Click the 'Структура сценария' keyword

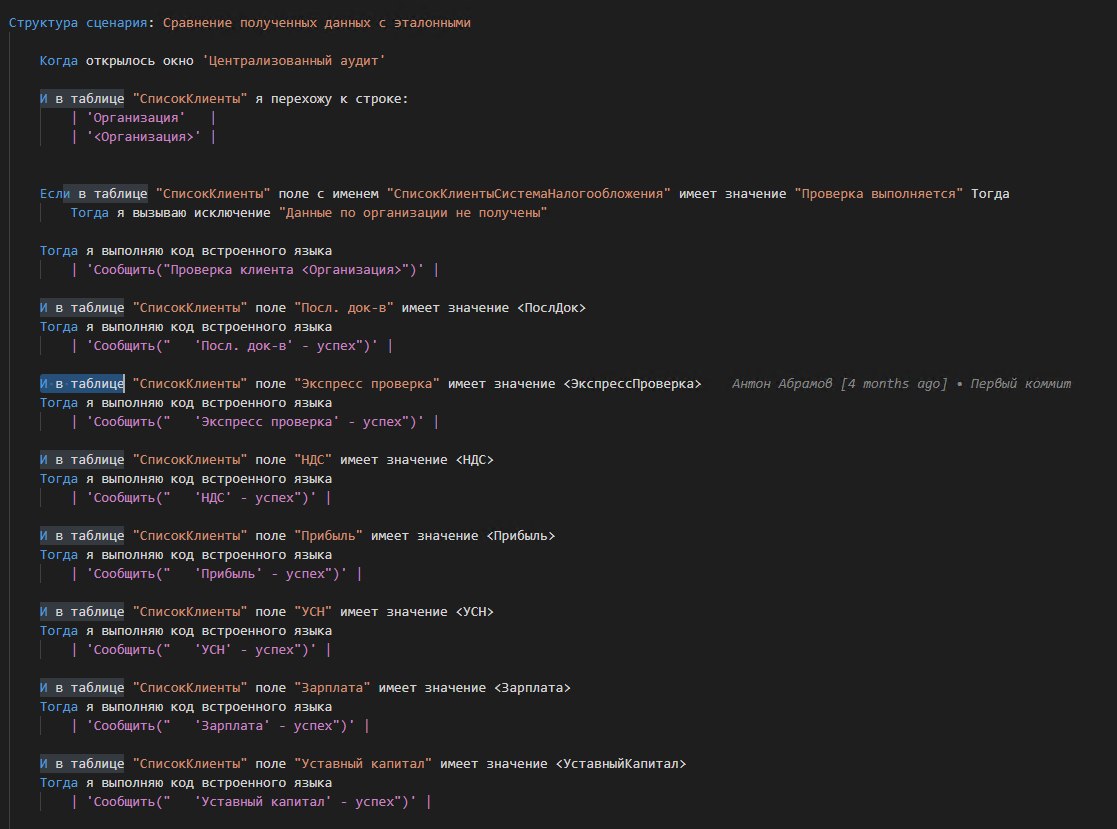tap(78, 23)
